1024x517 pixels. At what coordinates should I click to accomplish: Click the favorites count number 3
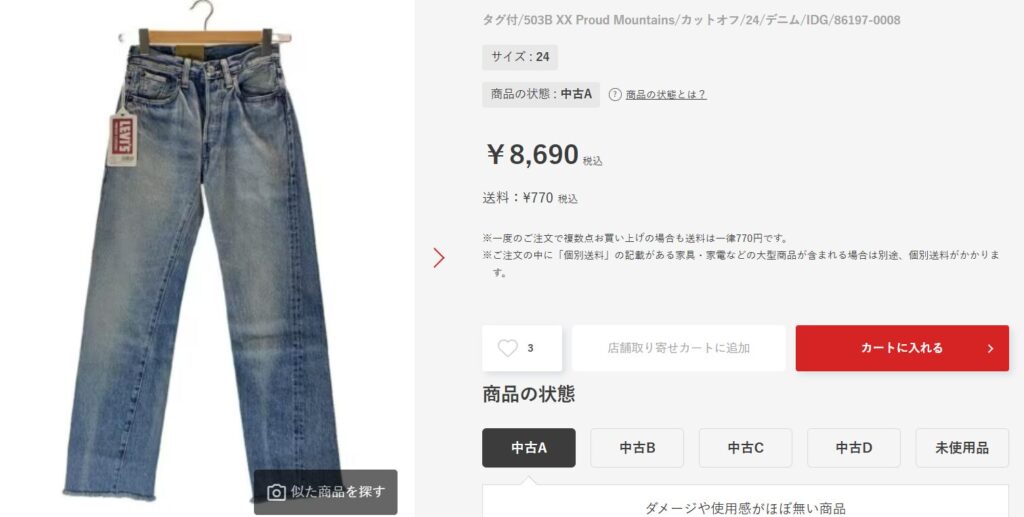coord(530,349)
